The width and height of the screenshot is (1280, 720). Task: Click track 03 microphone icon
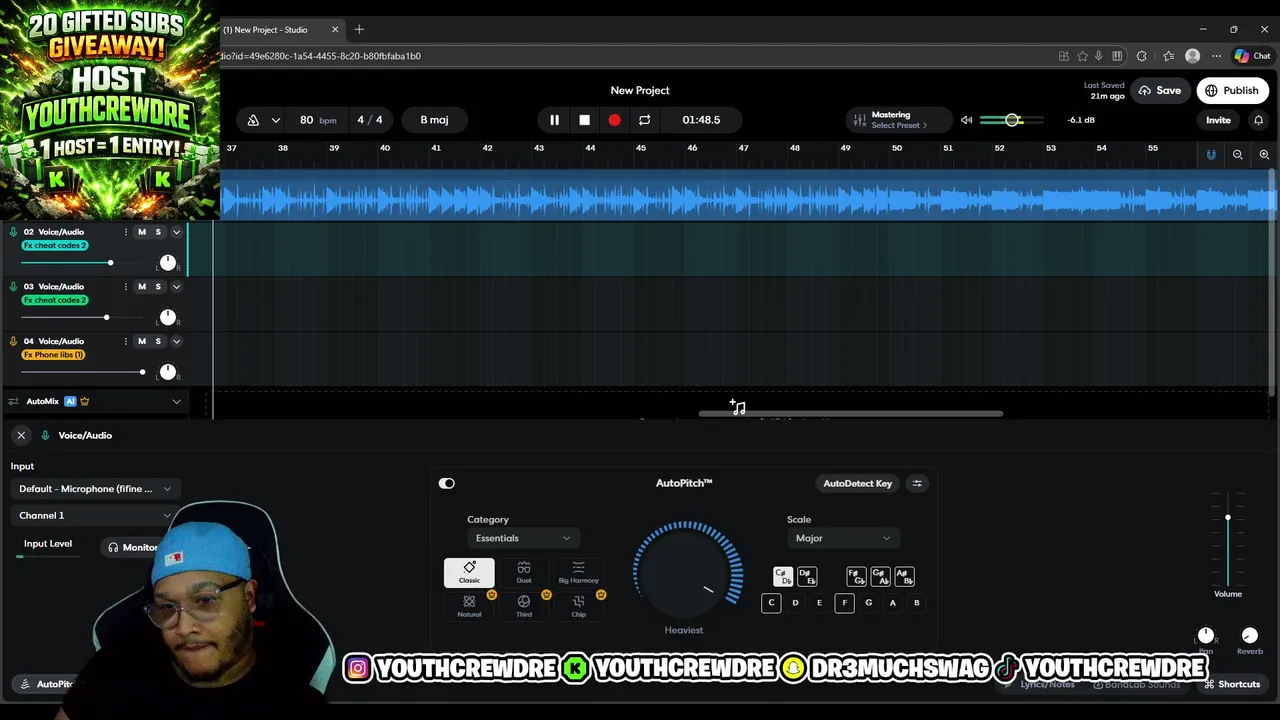click(x=13, y=287)
